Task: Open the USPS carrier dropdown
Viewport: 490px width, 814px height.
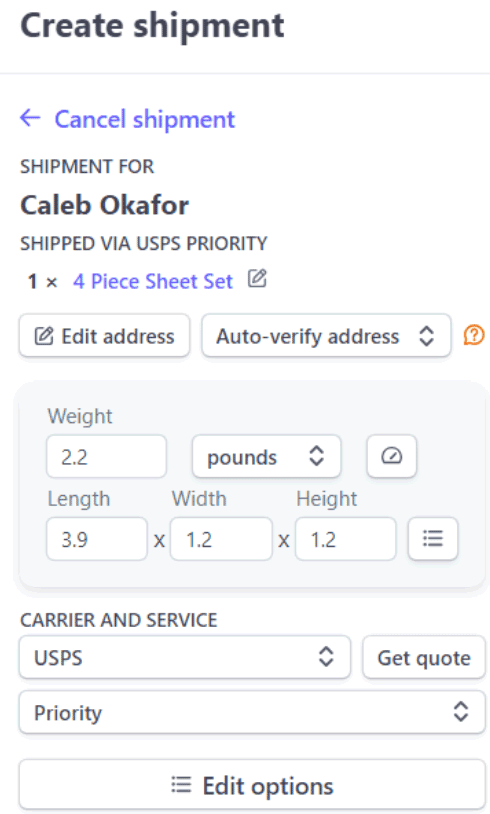Action: click(185, 657)
